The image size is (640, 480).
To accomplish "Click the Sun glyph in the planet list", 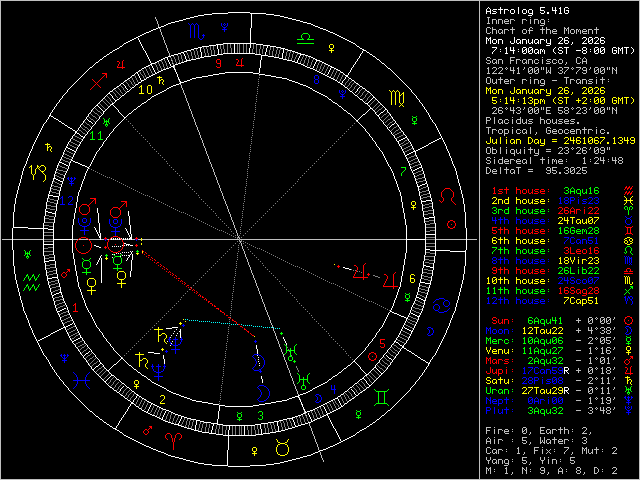I will click(627, 321).
